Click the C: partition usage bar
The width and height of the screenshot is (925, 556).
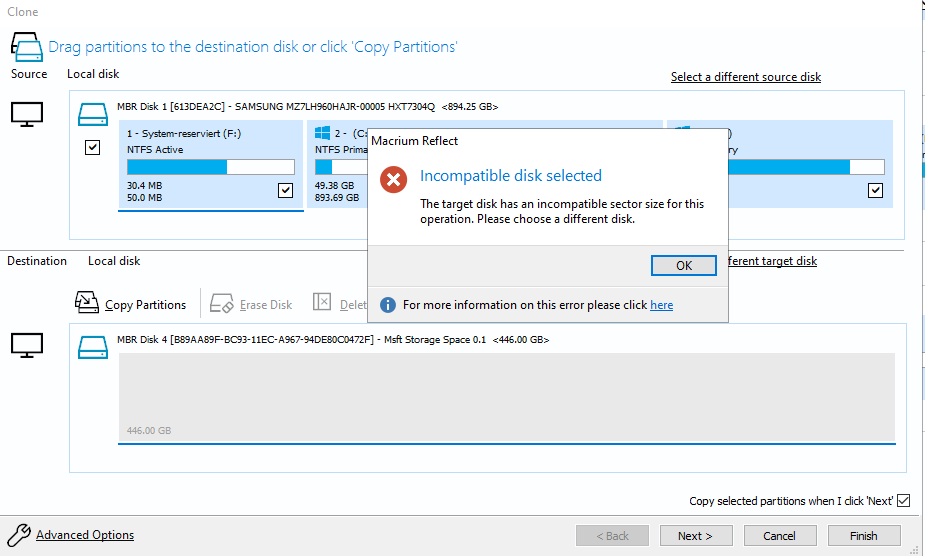[x=341, y=167]
